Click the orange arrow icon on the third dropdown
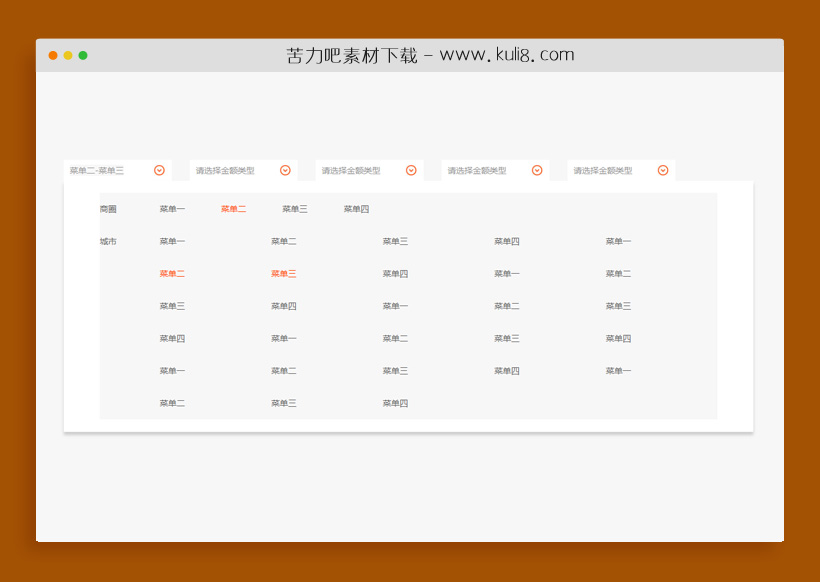The width and height of the screenshot is (820, 582). pos(410,170)
